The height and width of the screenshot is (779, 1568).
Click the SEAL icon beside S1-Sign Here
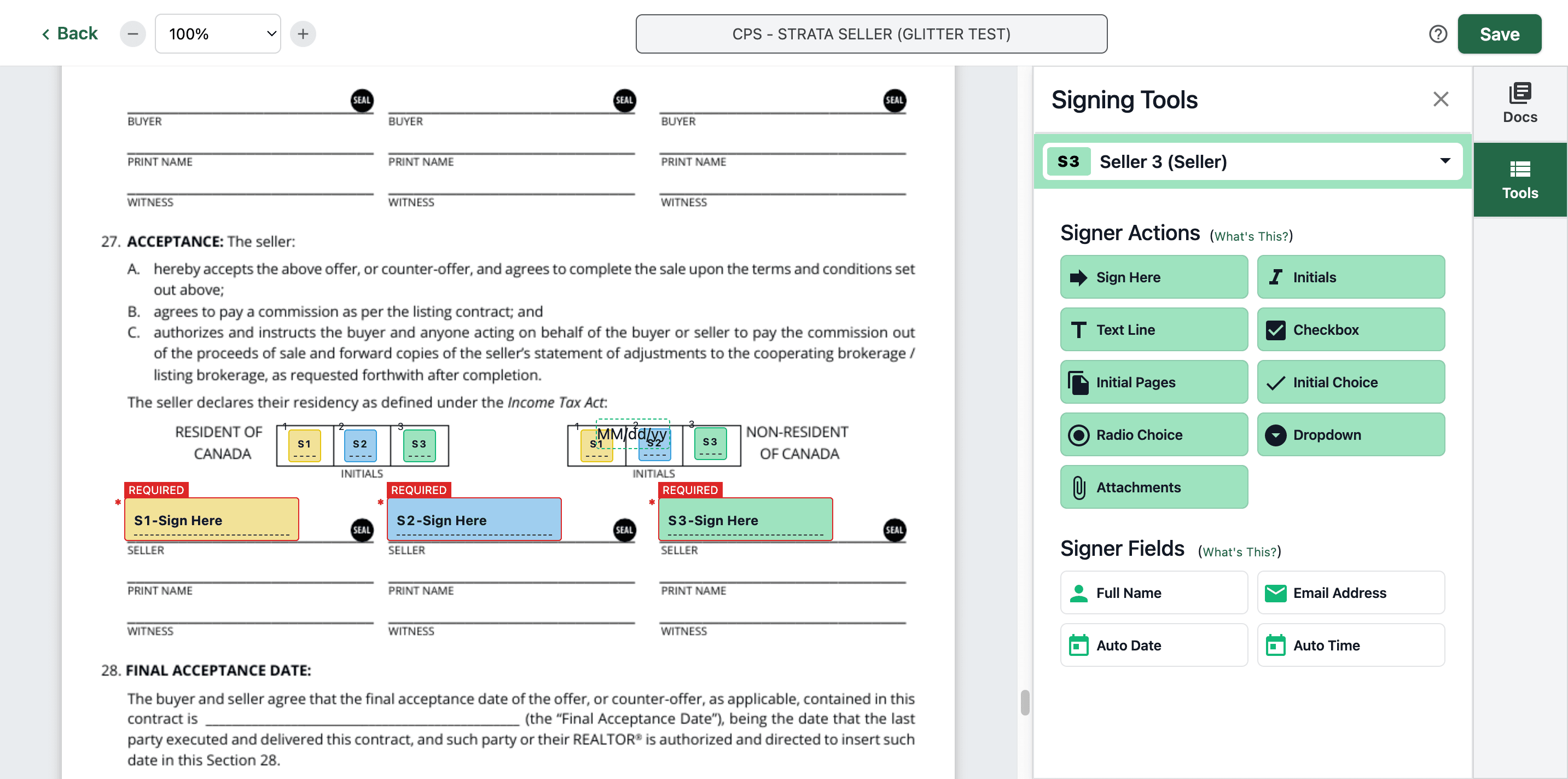362,530
